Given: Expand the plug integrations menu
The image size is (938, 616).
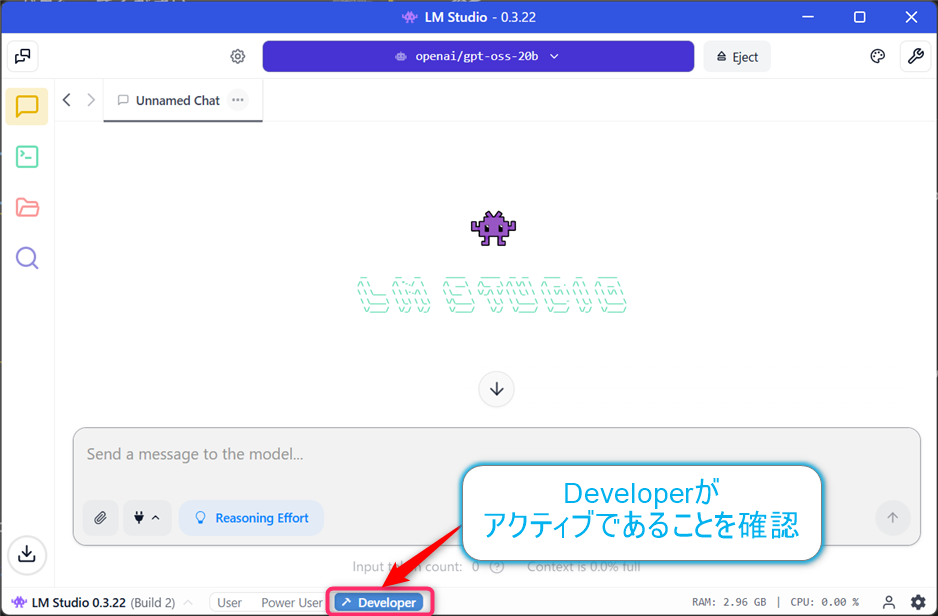Looking at the screenshot, I should (147, 518).
